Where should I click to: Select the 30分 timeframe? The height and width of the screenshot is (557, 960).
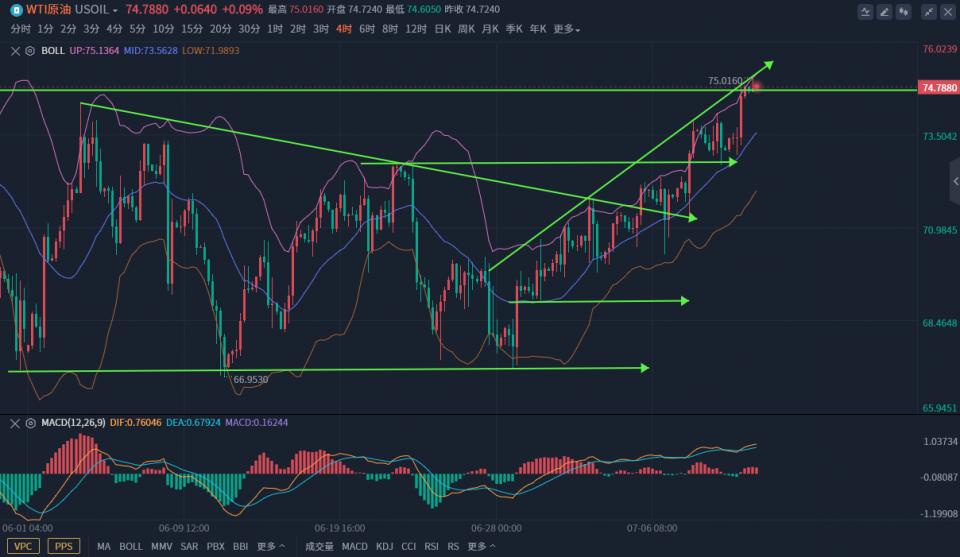249,29
